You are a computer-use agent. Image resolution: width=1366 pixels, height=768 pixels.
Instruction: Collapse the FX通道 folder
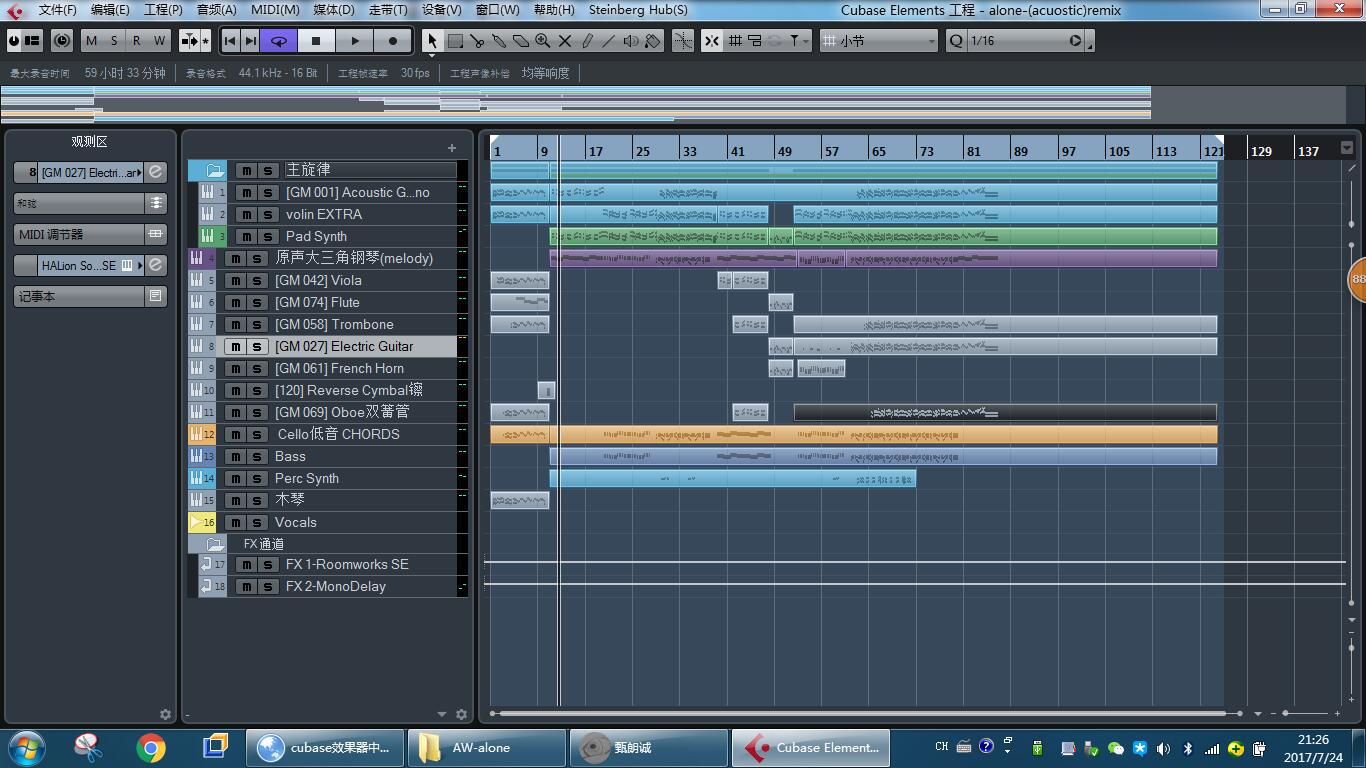(x=215, y=544)
